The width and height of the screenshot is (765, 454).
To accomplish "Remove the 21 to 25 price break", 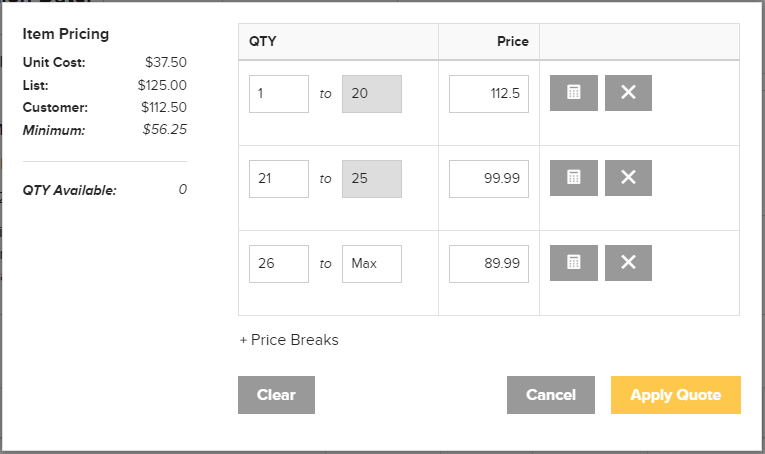I will click(628, 178).
